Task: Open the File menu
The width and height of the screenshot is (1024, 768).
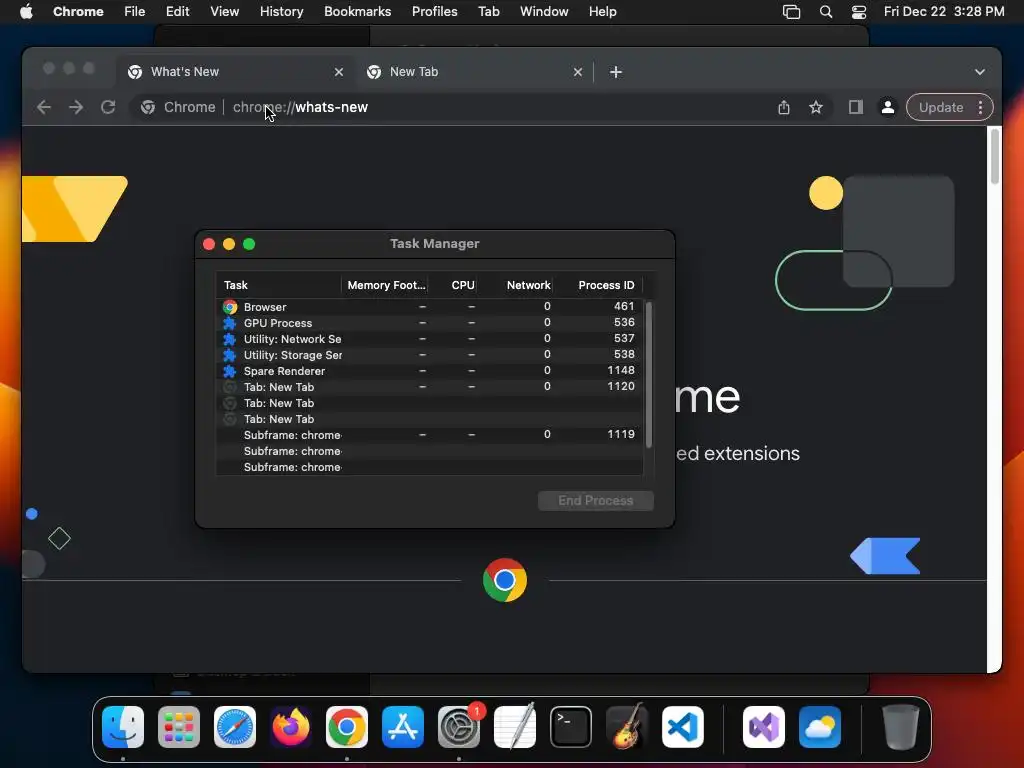Action: pos(135,12)
